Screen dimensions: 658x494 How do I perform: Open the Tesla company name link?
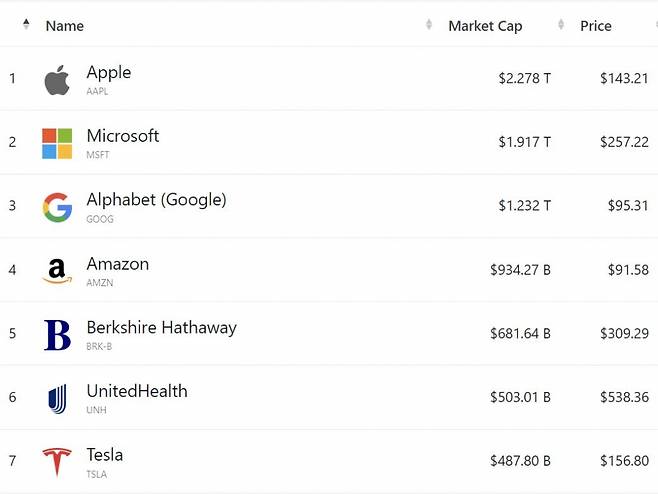coord(105,455)
